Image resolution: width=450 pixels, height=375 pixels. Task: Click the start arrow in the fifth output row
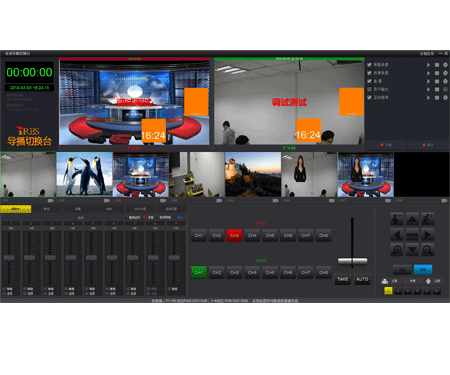pos(428,98)
